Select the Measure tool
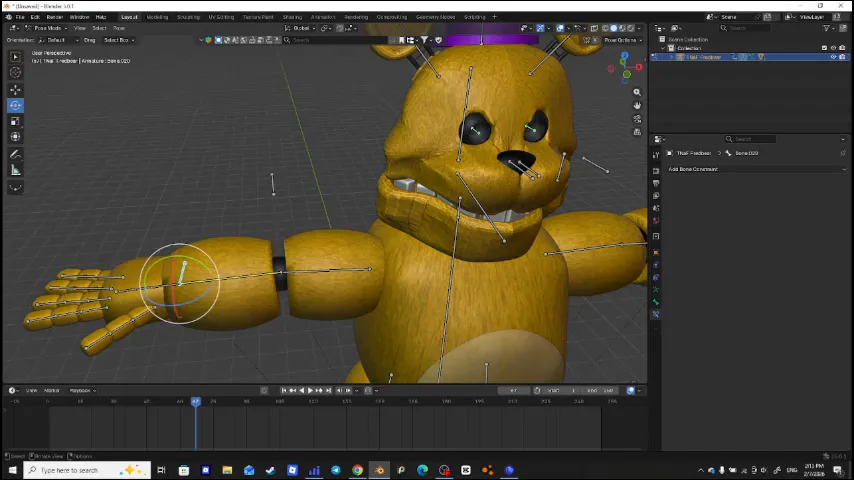Image resolution: width=854 pixels, height=480 pixels. coord(15,171)
